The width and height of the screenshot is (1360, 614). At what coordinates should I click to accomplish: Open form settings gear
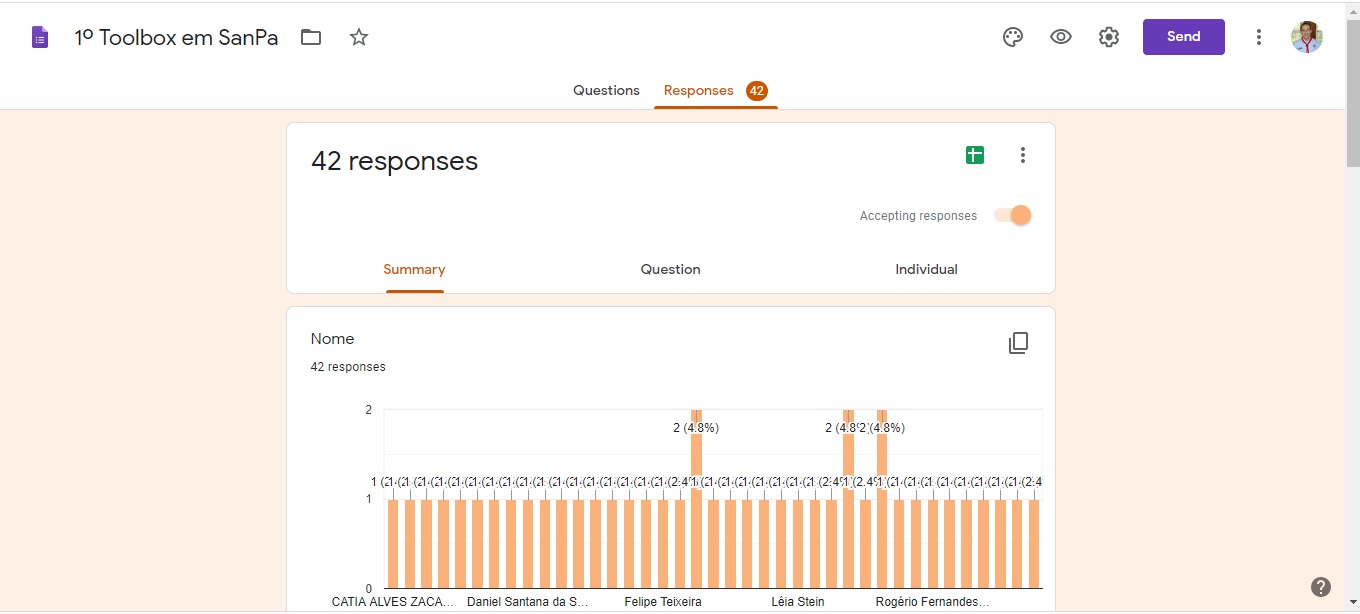coord(1109,37)
